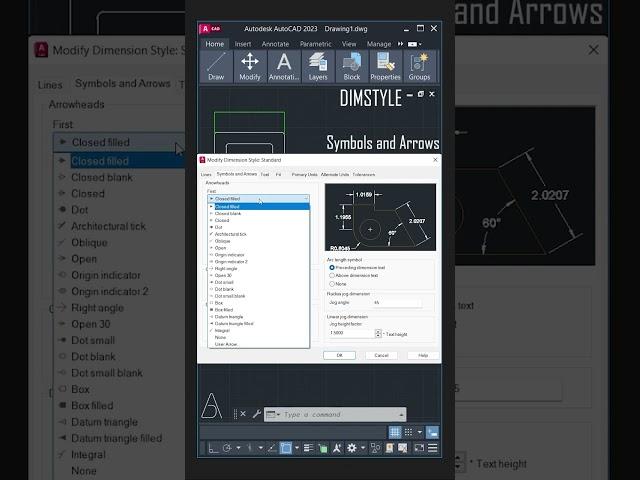Click the AutoCAD application menu logo
Image resolution: width=640 pixels, height=480 pixels.
pyautogui.click(x=210, y=29)
